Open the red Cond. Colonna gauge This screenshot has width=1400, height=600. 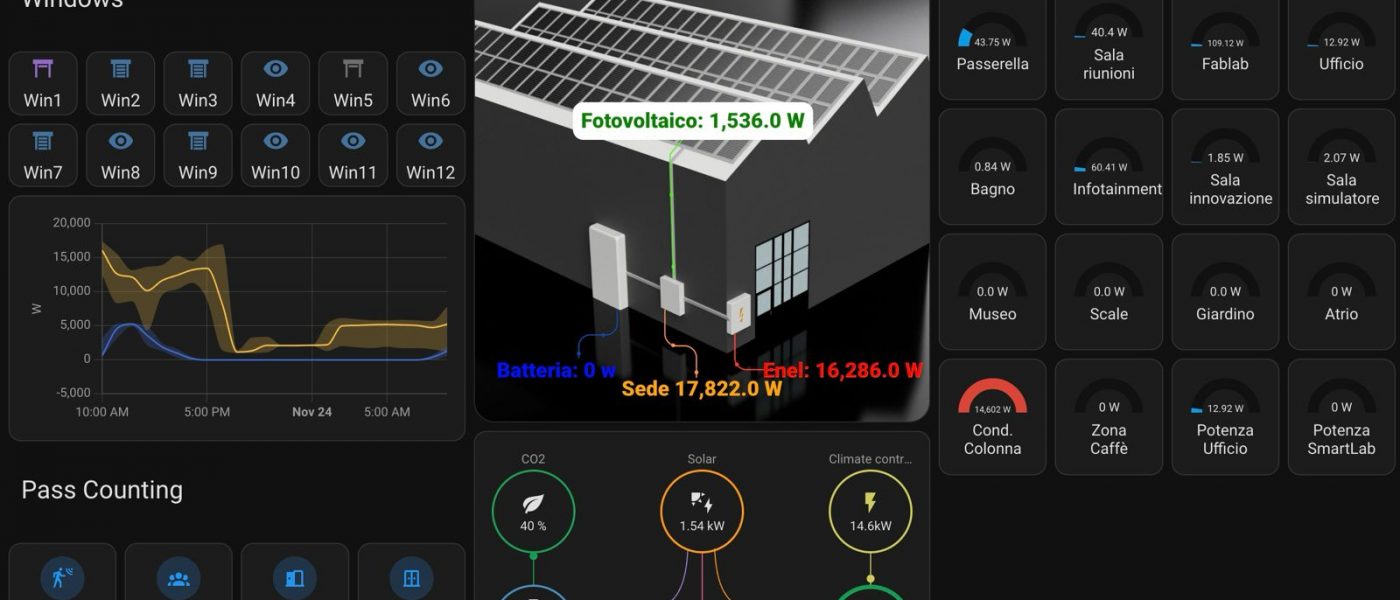pyautogui.click(x=992, y=396)
